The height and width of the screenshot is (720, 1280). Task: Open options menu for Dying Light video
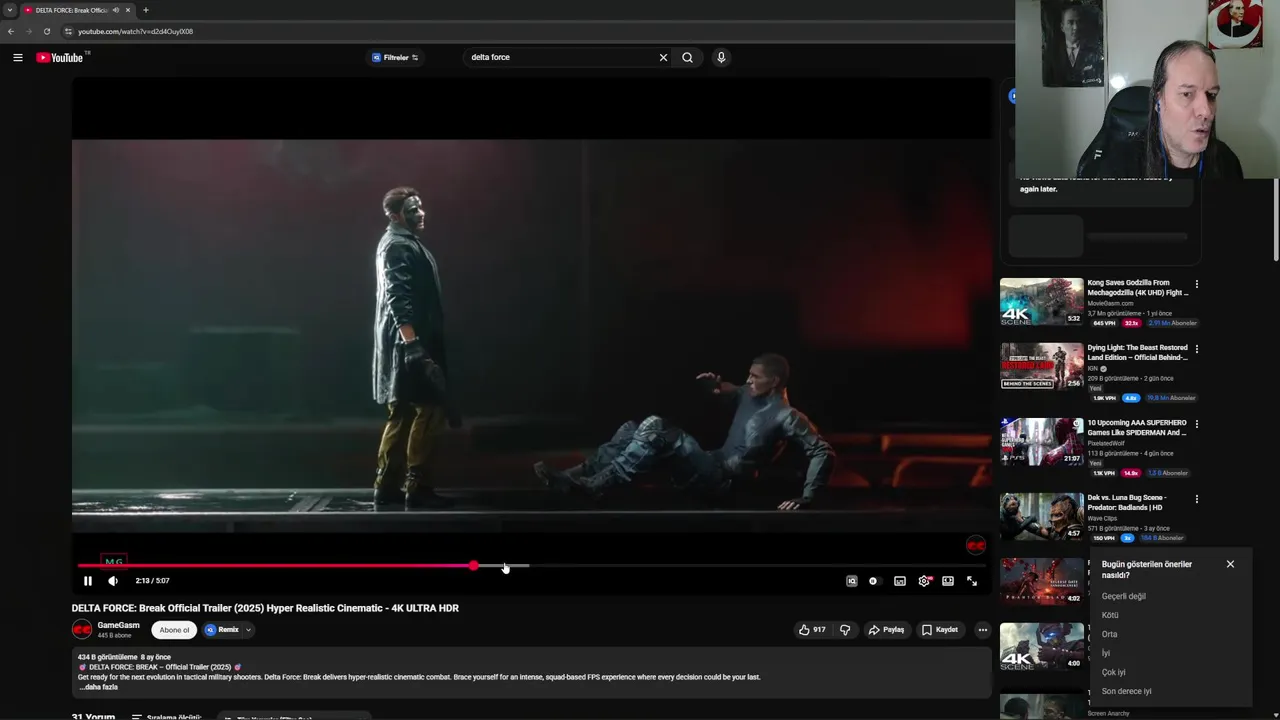1196,349
